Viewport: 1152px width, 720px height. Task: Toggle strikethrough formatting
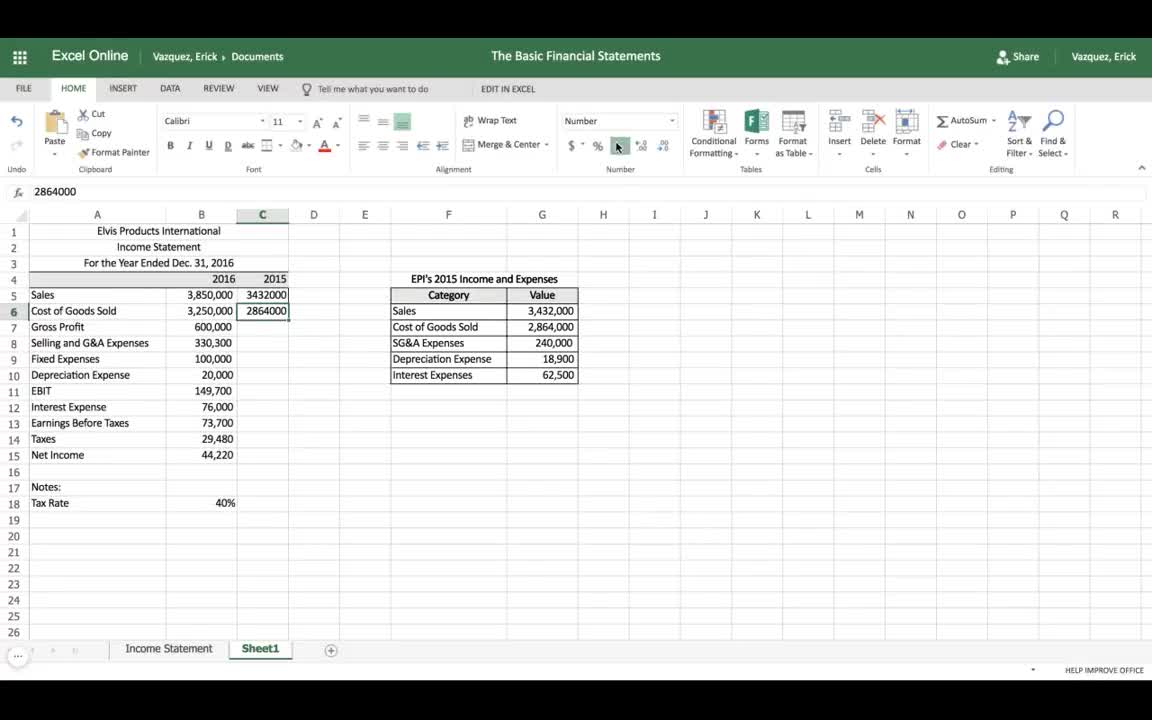[246, 146]
